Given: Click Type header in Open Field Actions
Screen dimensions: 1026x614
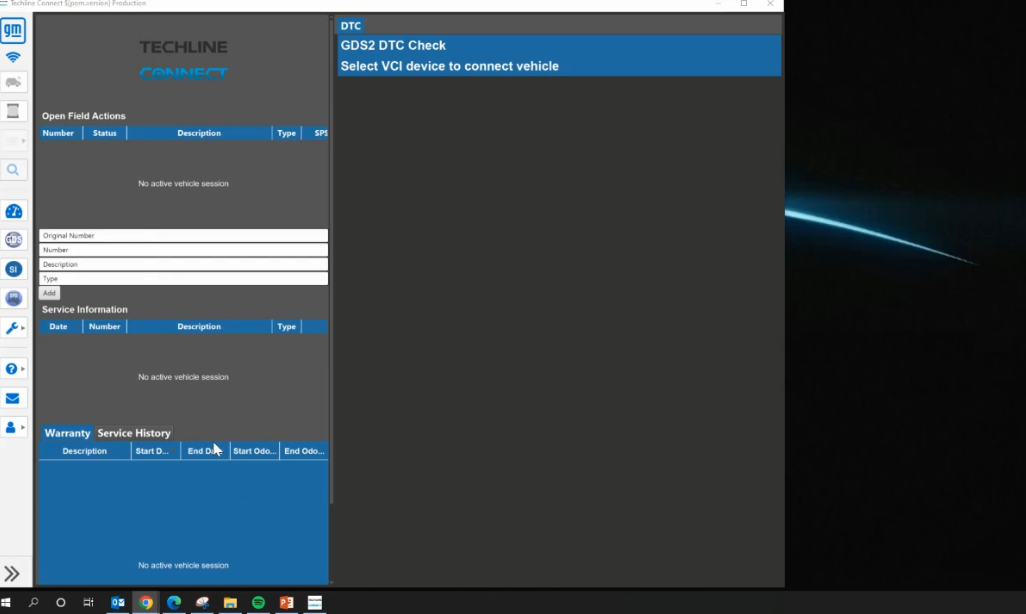Looking at the screenshot, I should [x=287, y=133].
